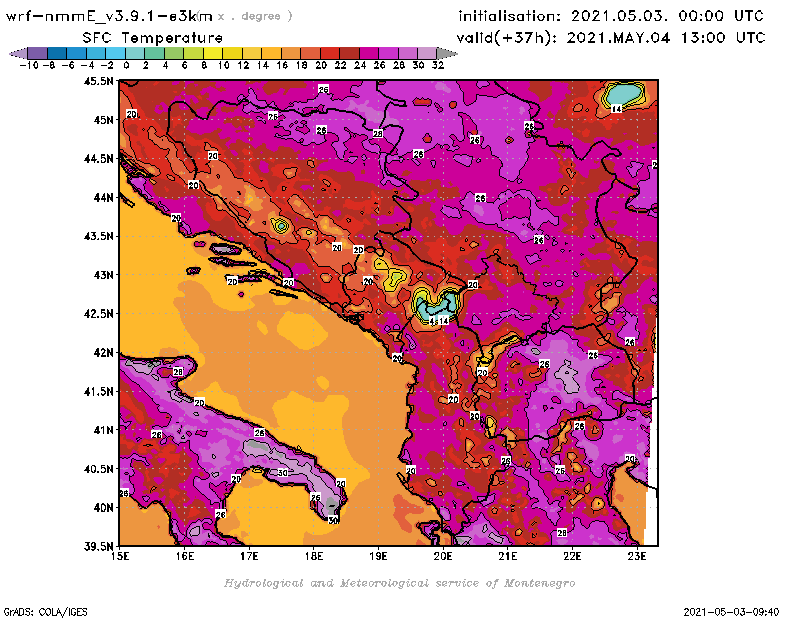Click the '42N' latitude axis label
Image resolution: width=800 pixels, height=618 pixels.
coord(103,353)
